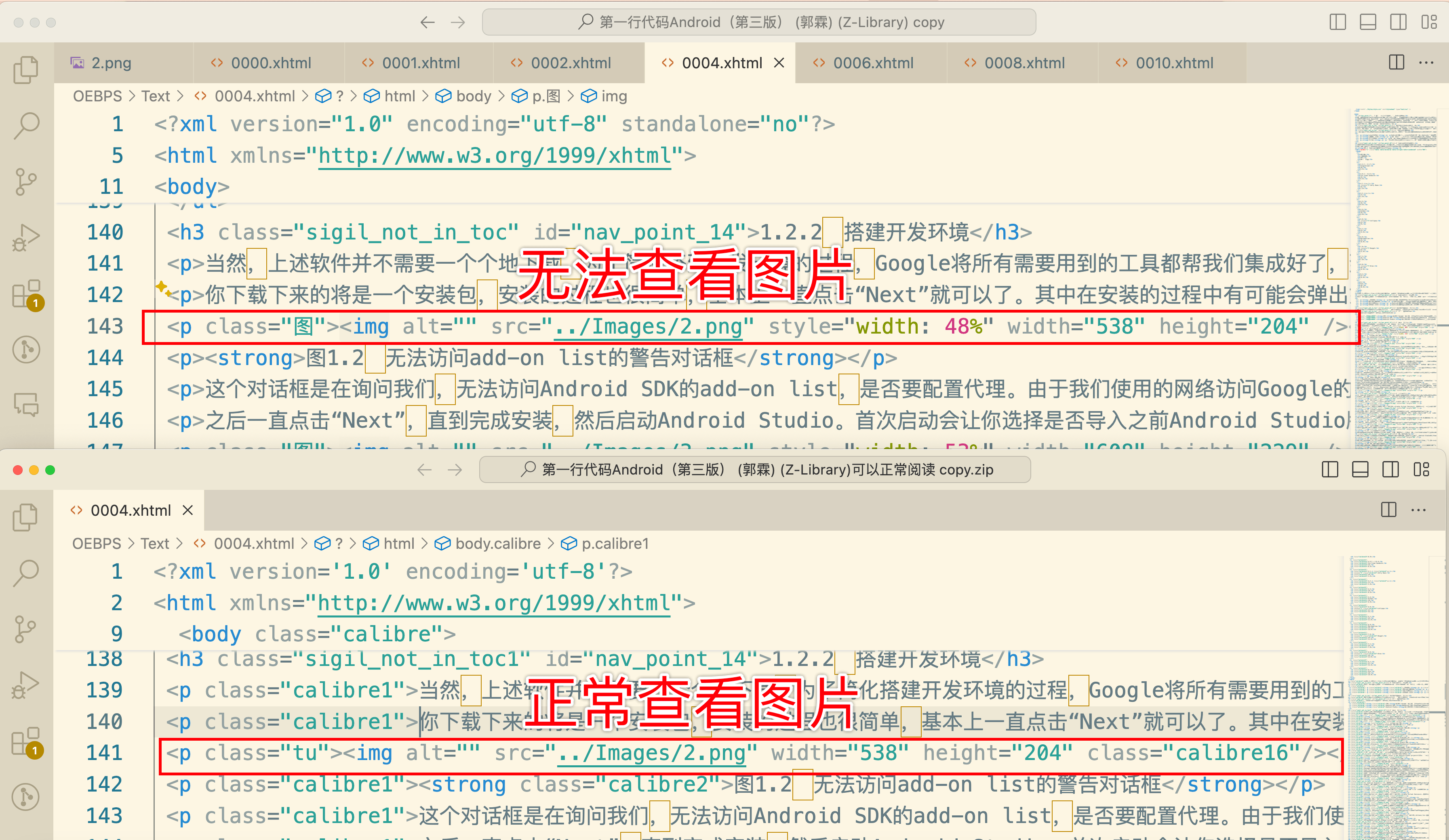
Task: Switch to the 0006.xhtml tab
Action: 872,63
